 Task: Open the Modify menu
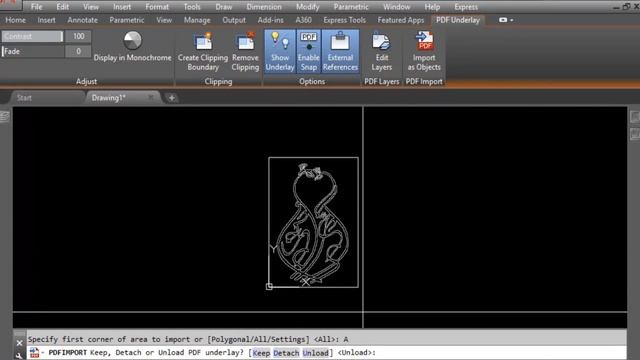click(307, 7)
